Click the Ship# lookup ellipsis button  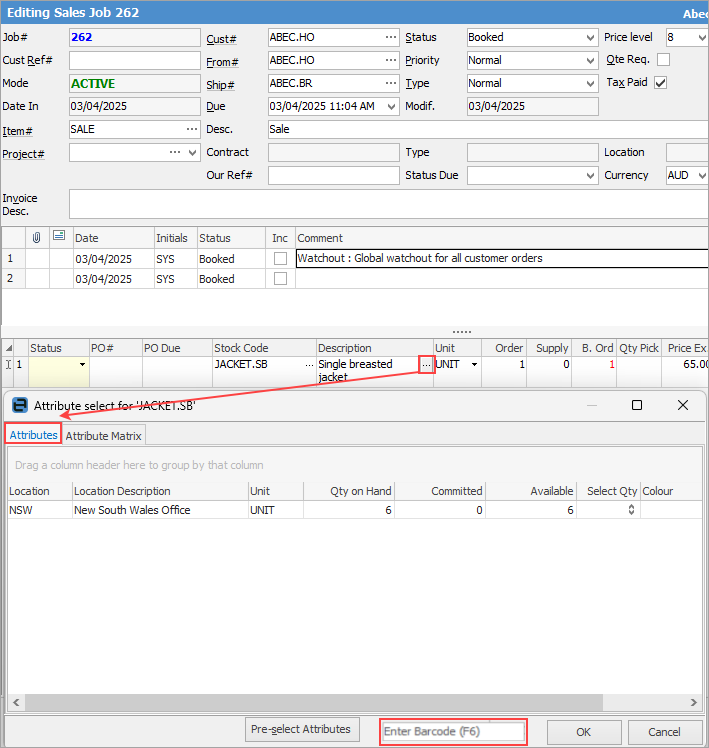(390, 84)
